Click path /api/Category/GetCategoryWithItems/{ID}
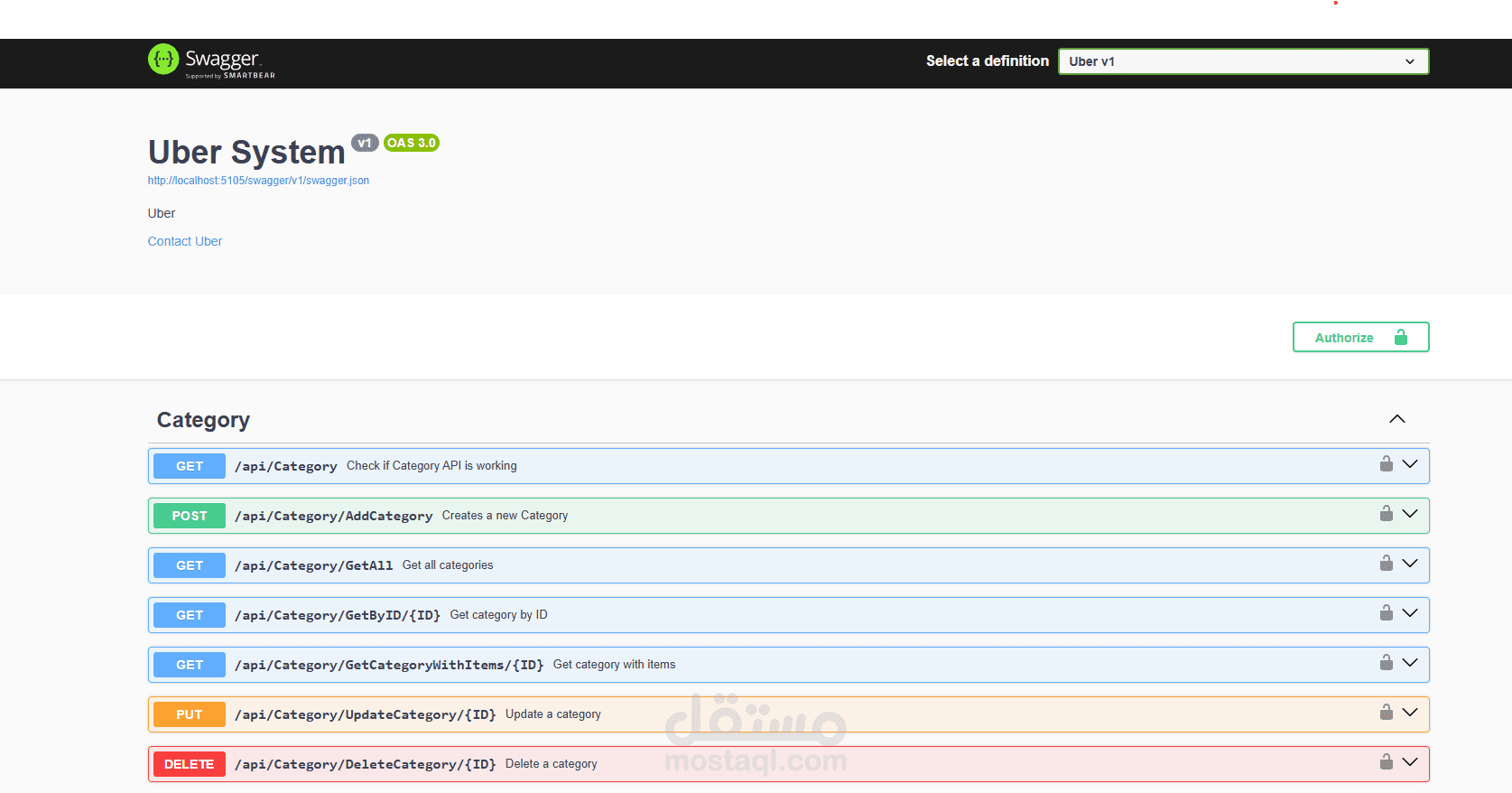Viewport: 1512px width, 793px height. 389,665
